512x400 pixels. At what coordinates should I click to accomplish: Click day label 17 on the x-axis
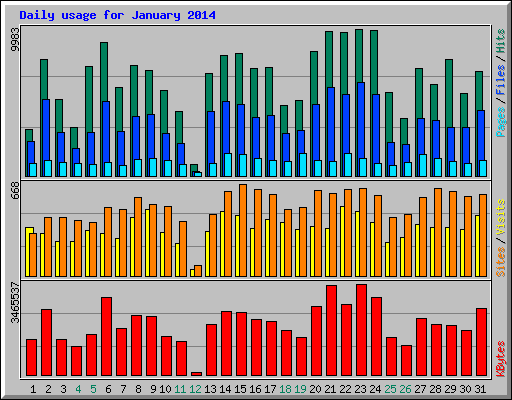tap(270, 389)
